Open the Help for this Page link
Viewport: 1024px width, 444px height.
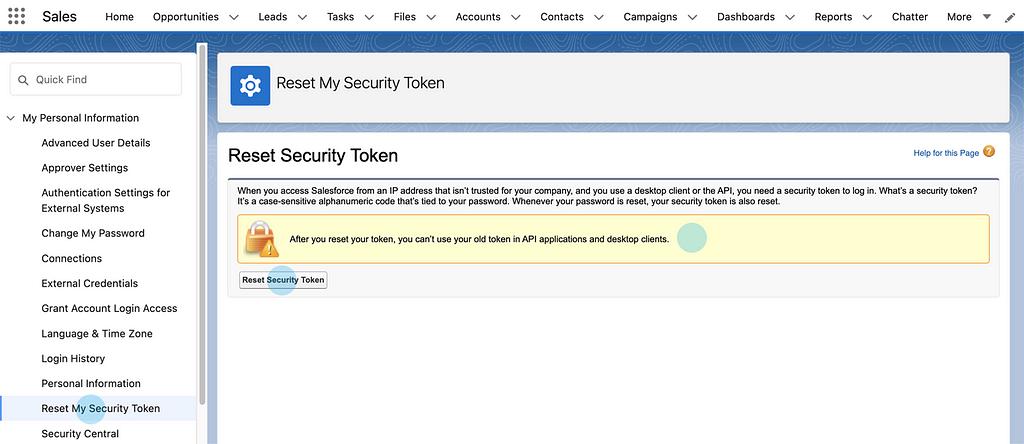coord(946,153)
